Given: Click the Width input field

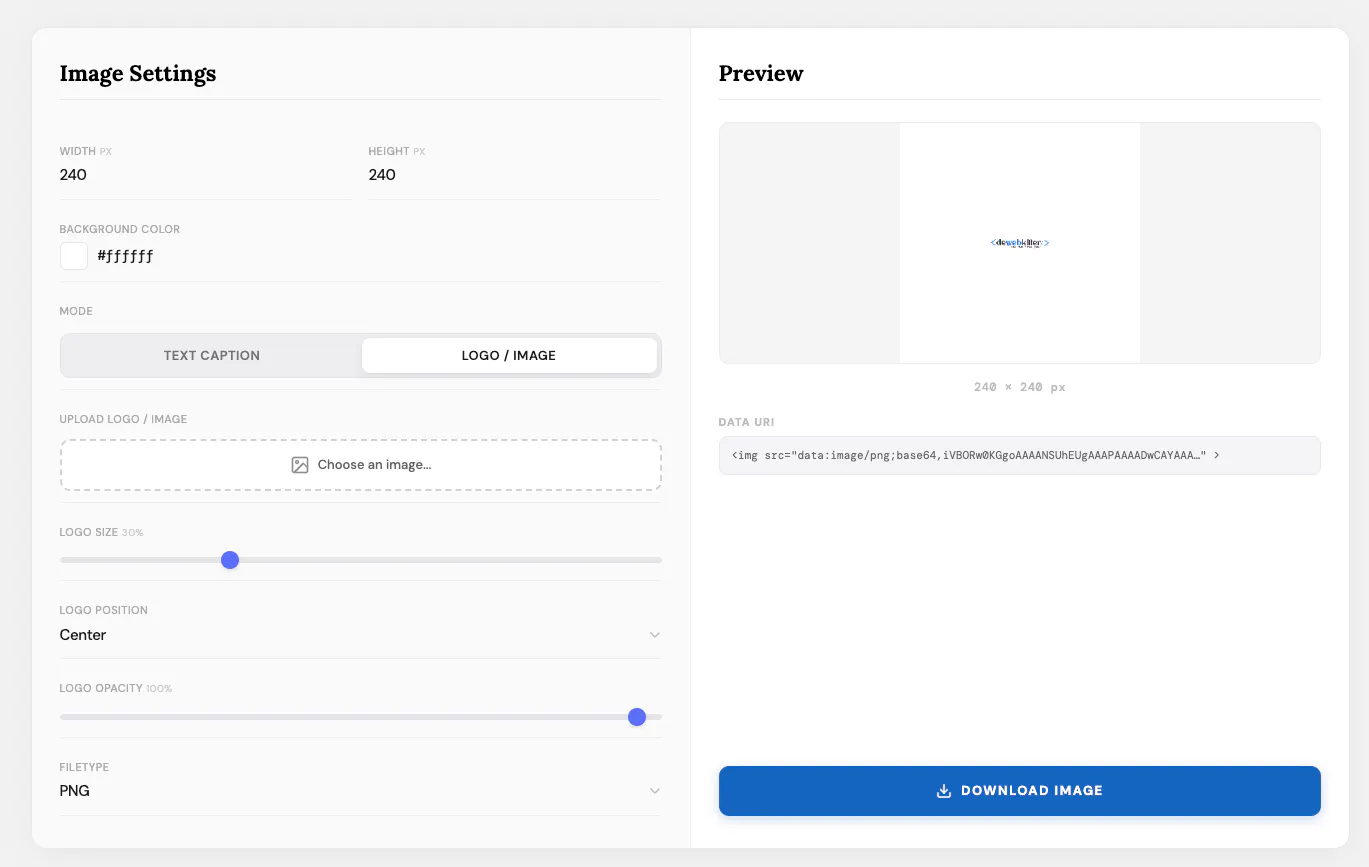Looking at the screenshot, I should click(205, 175).
